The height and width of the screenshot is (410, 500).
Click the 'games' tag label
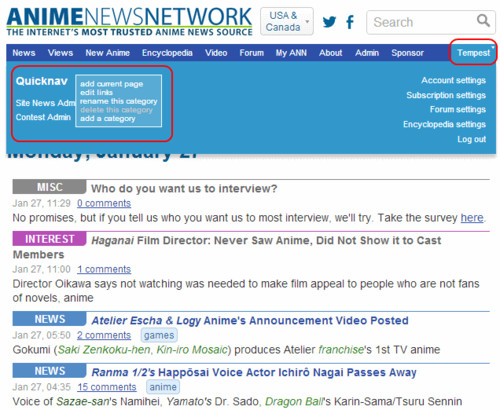159,335
